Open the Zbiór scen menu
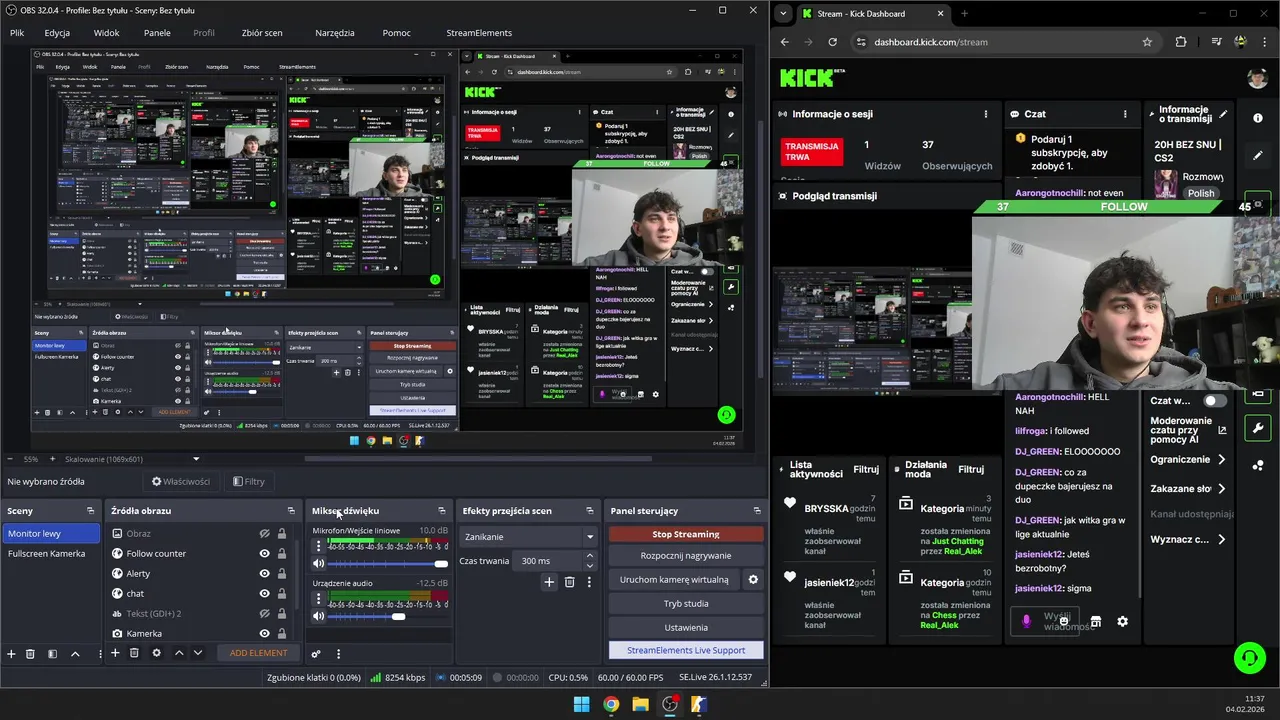Screen dimensions: 1280x720 click(262, 33)
